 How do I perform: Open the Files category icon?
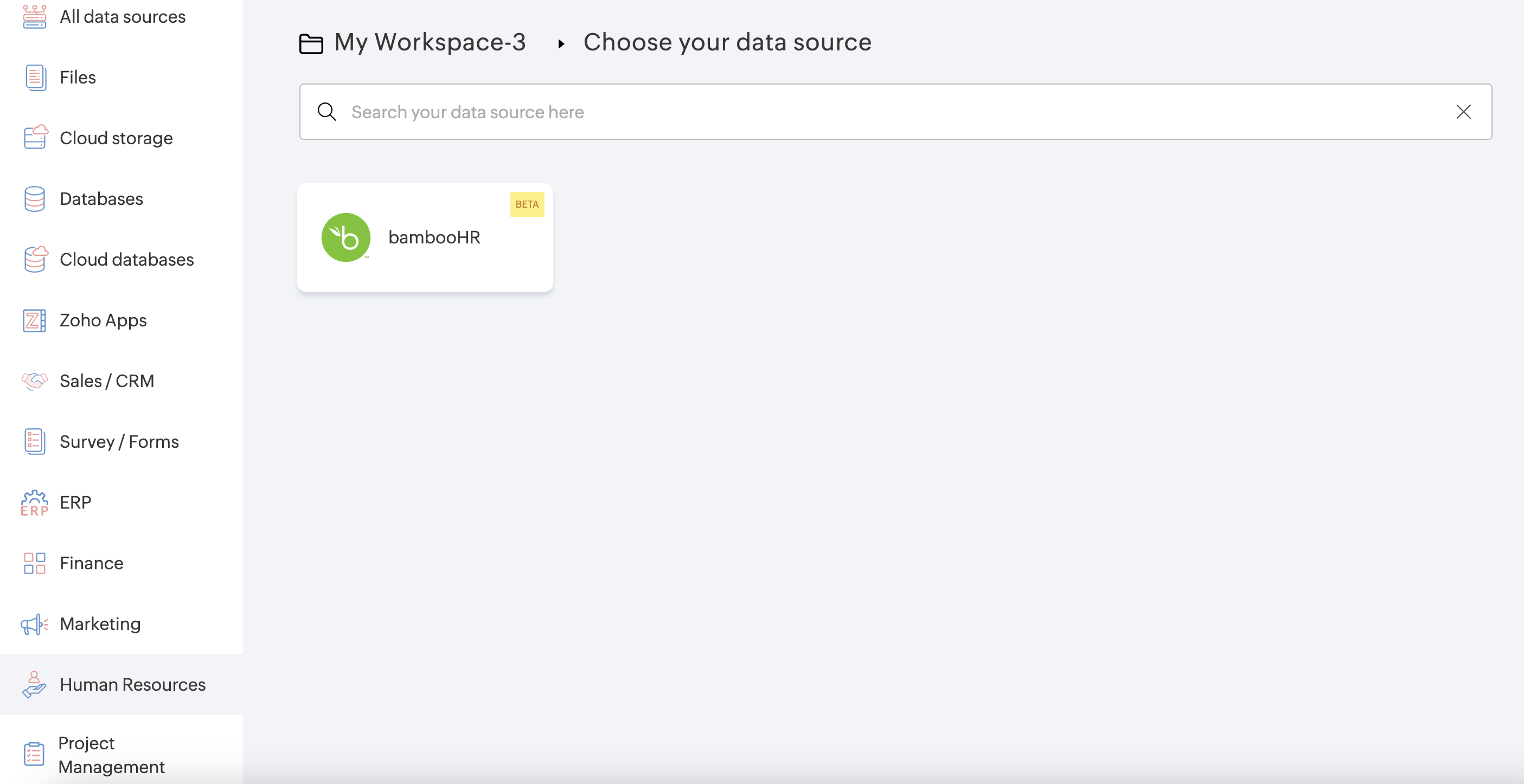click(35, 78)
